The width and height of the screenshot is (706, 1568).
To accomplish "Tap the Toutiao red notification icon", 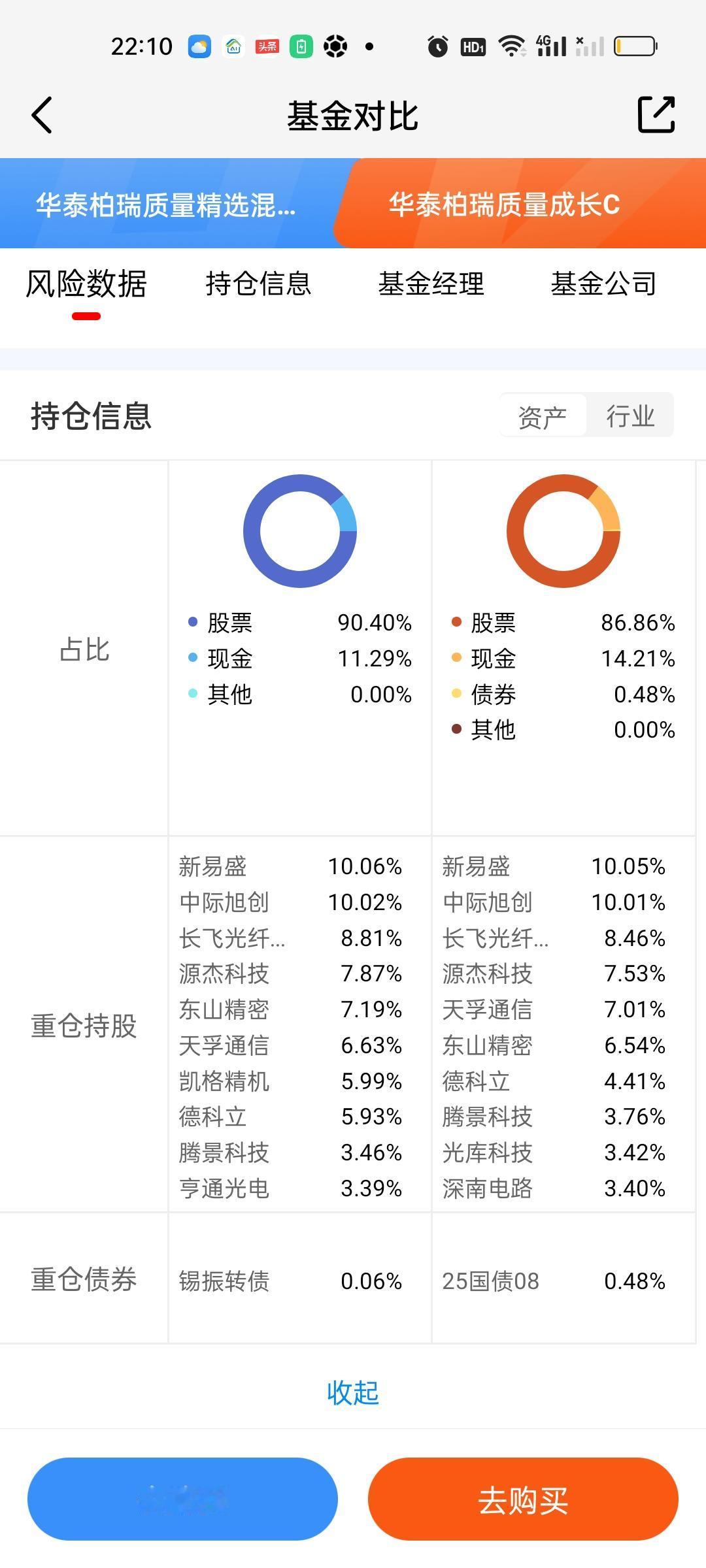I will (x=267, y=46).
